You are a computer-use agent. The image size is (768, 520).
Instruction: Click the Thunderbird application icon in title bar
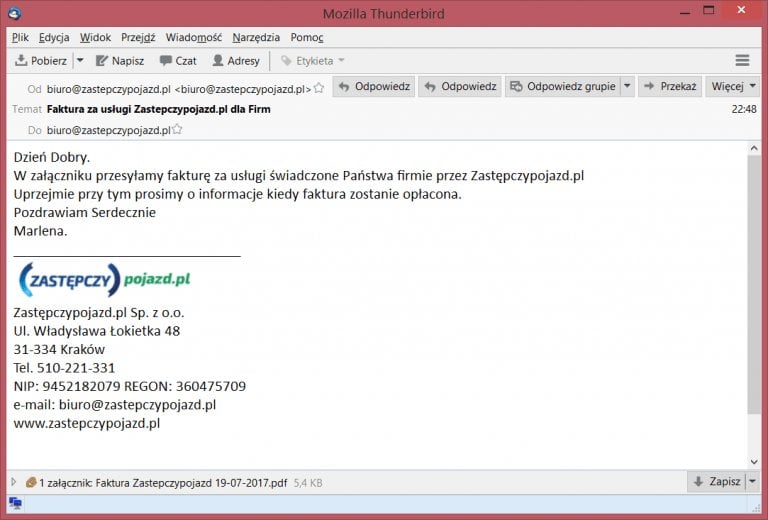pyautogui.click(x=15, y=13)
